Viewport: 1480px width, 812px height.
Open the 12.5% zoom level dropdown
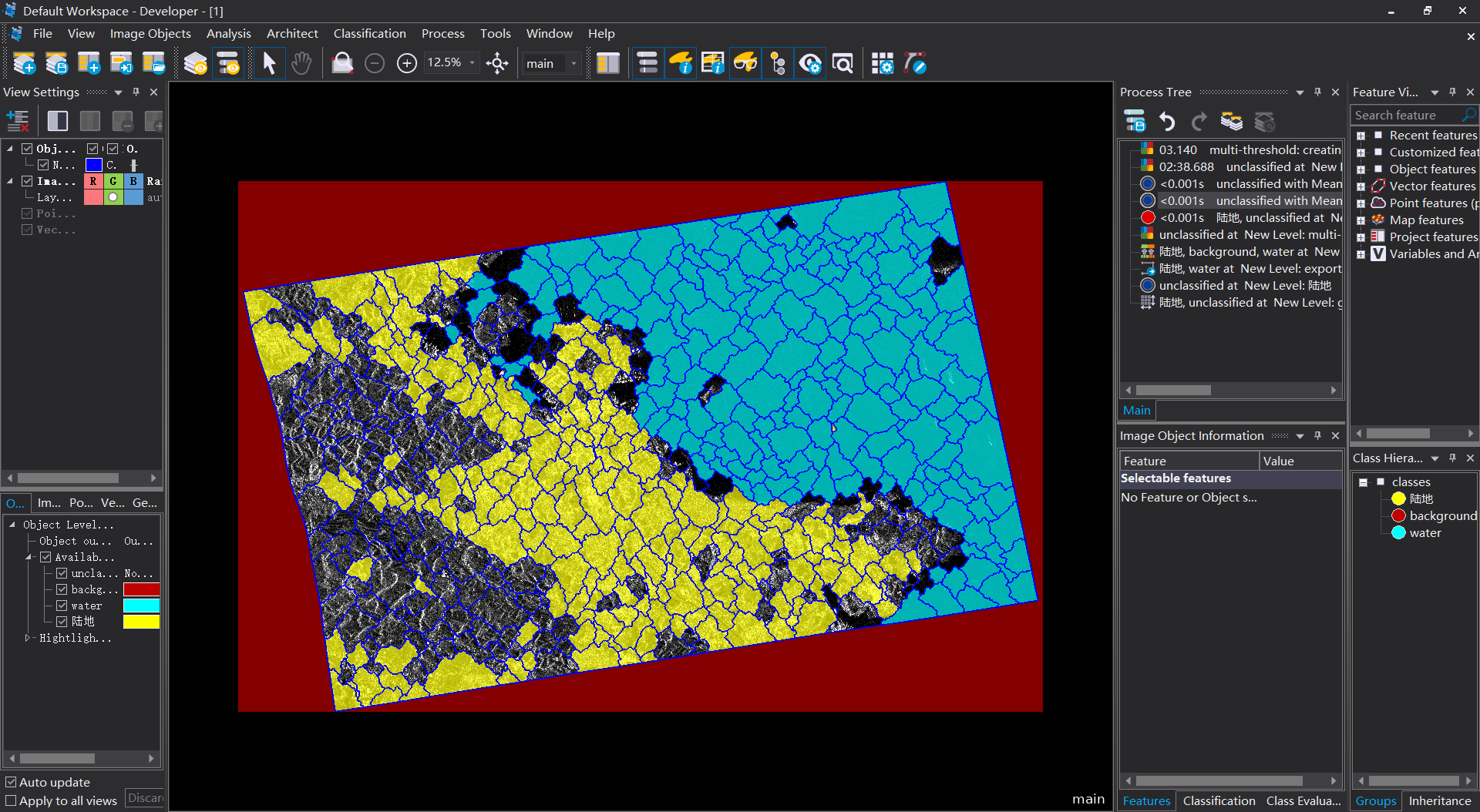(x=472, y=63)
